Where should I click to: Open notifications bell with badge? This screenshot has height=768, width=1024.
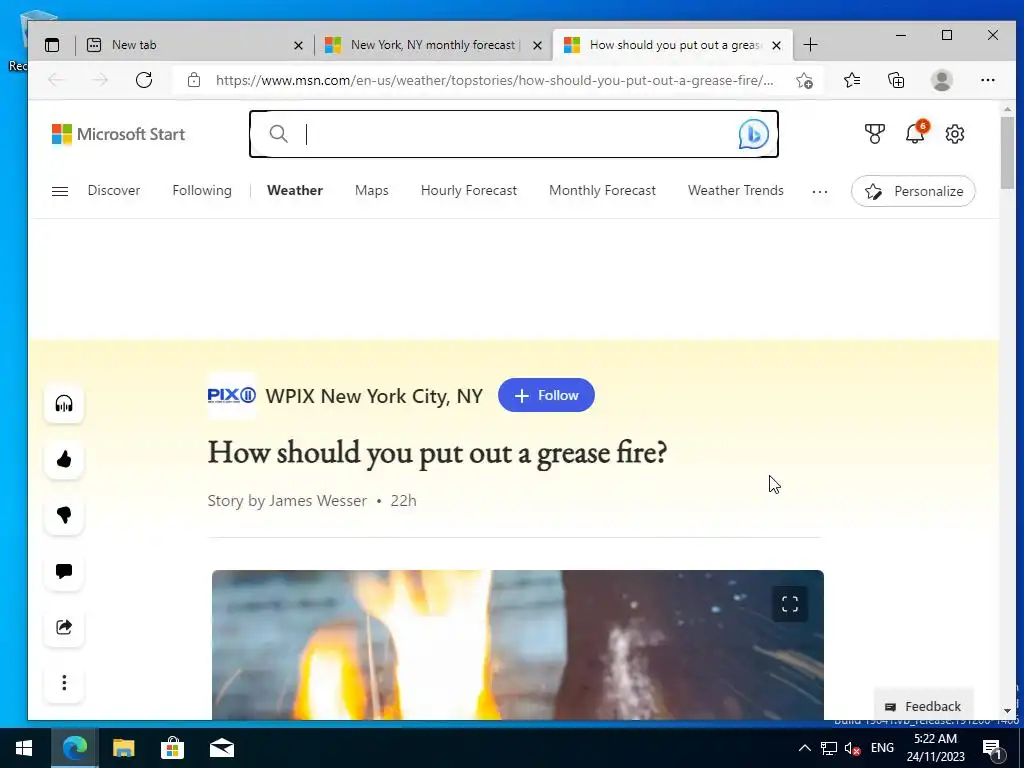916,133
